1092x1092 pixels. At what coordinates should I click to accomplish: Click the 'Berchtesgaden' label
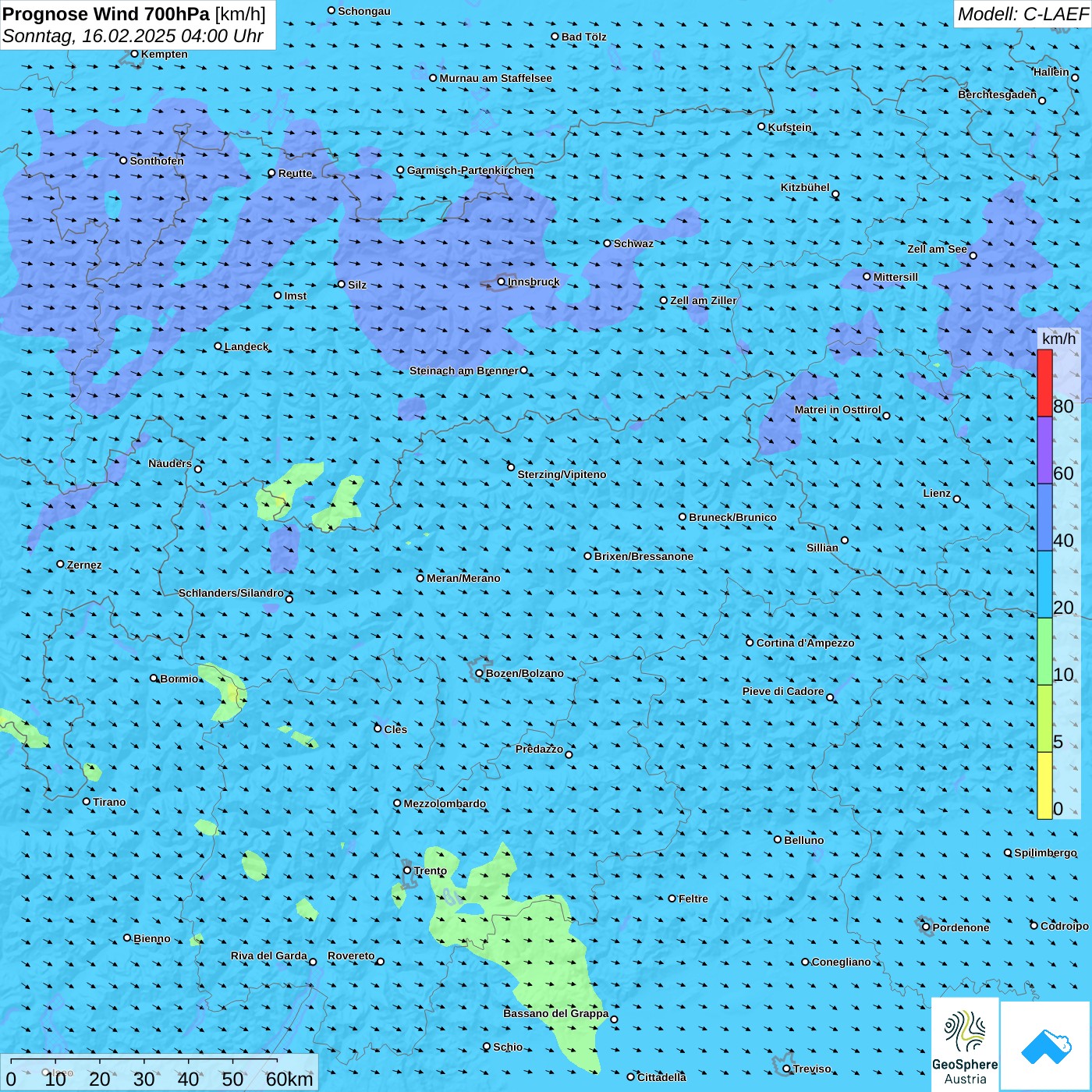tap(998, 94)
